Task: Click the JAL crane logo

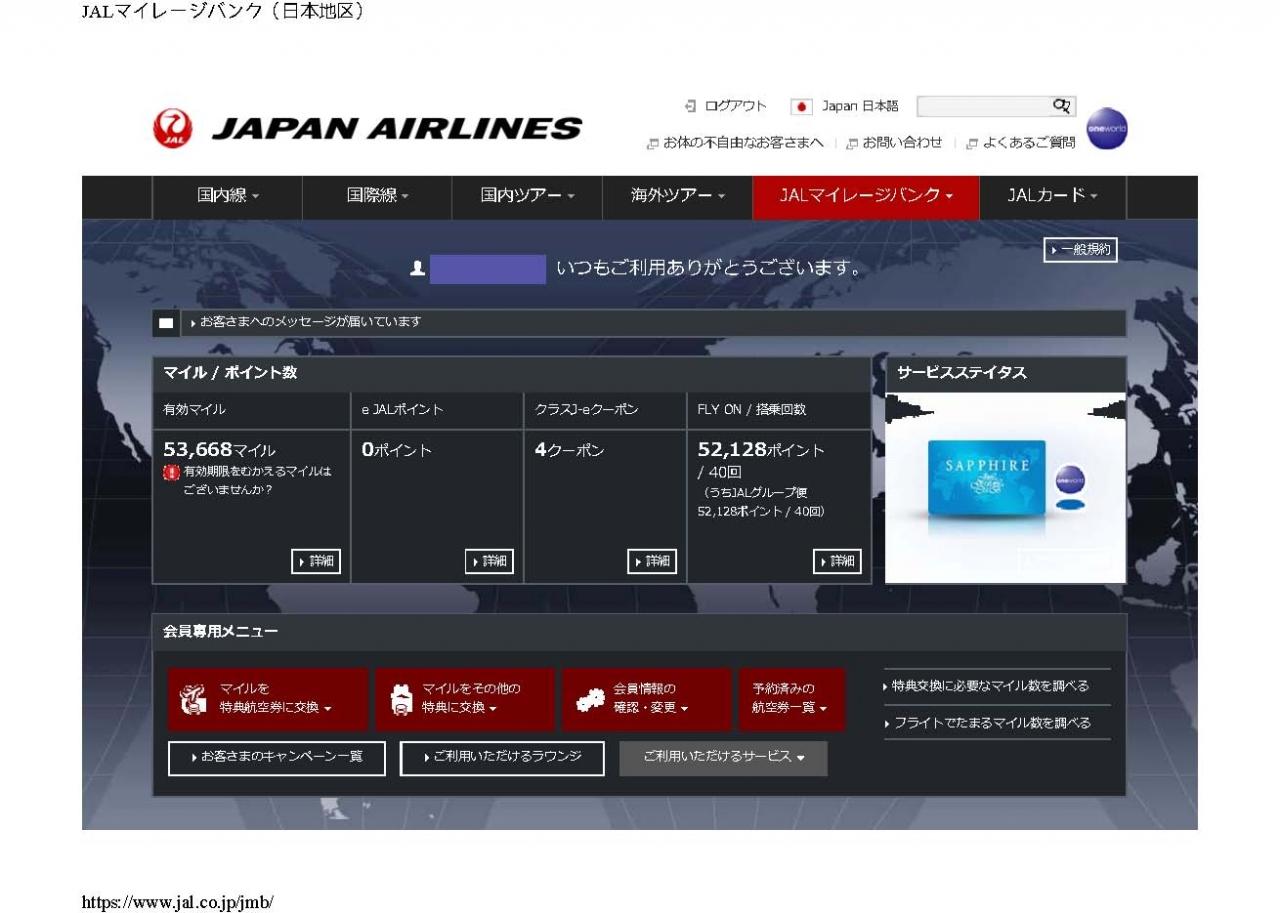Action: pos(171,128)
